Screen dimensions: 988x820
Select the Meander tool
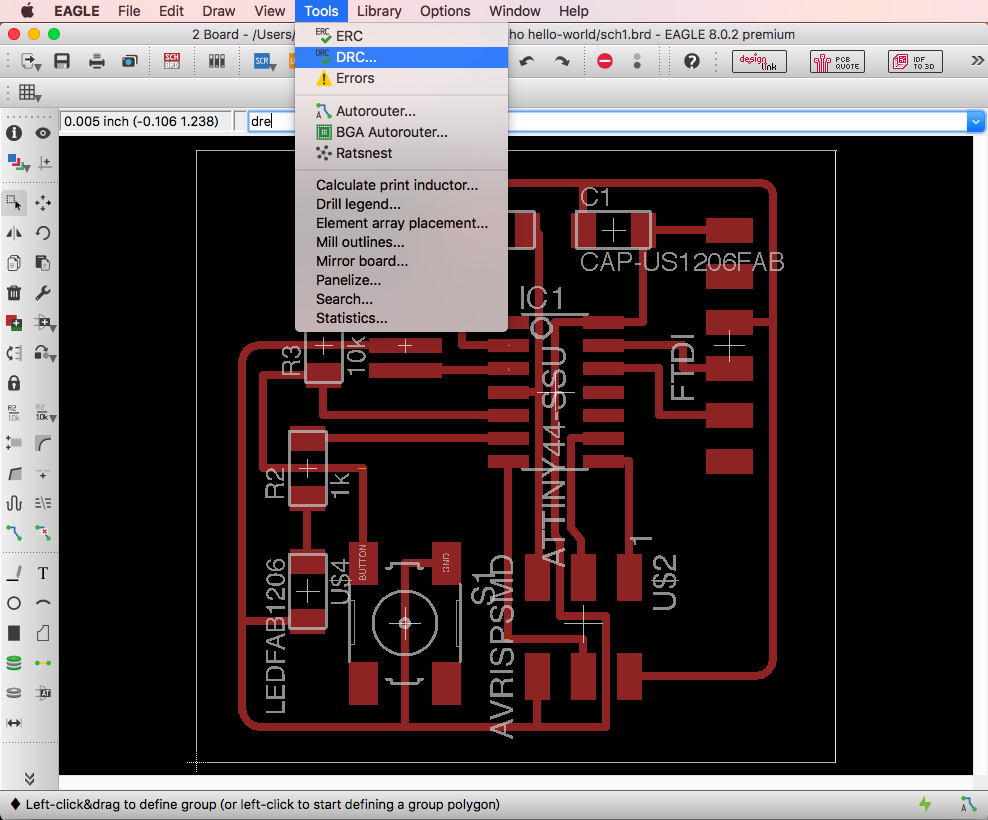tap(14, 503)
